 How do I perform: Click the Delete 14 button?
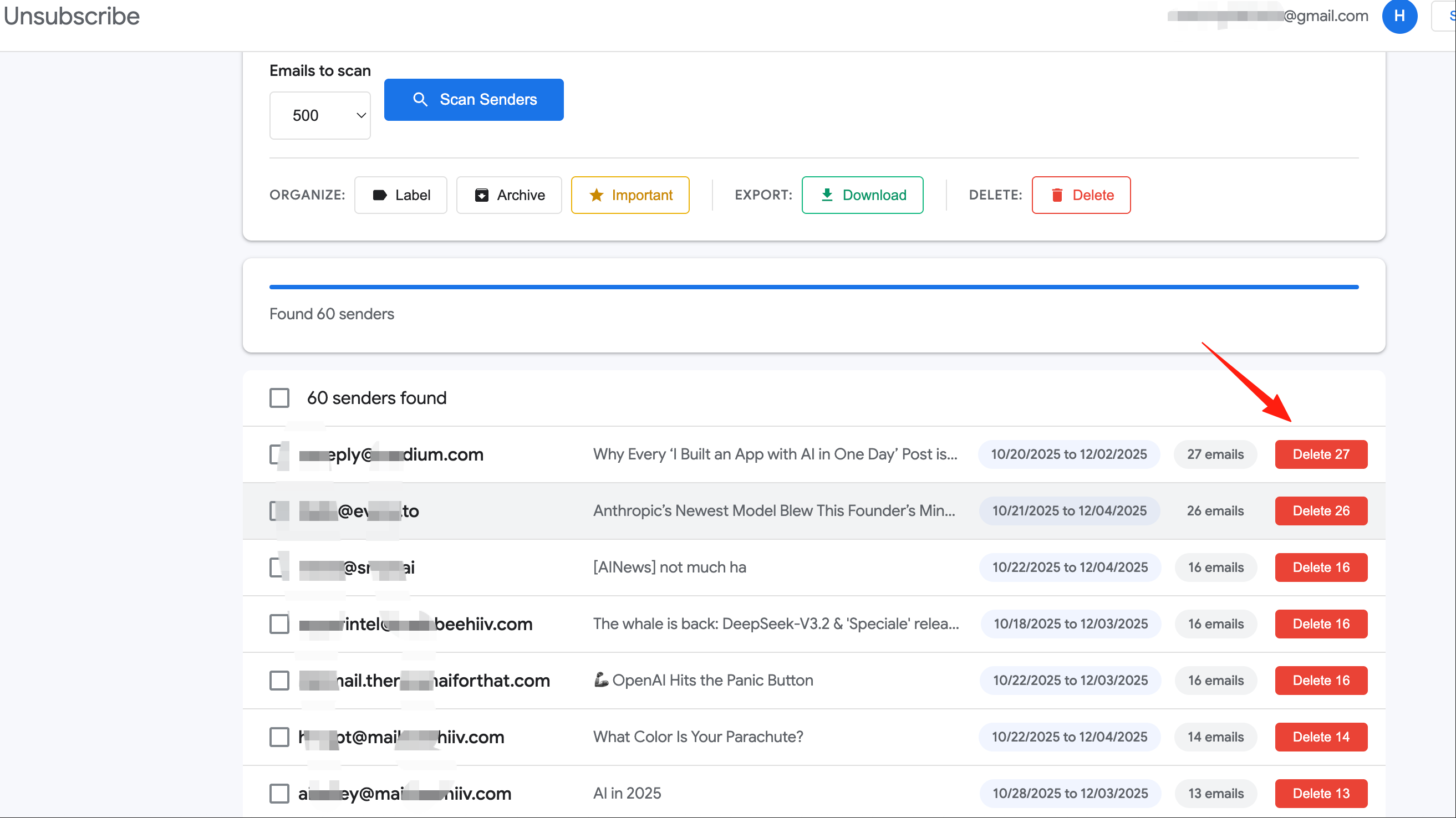[1321, 737]
